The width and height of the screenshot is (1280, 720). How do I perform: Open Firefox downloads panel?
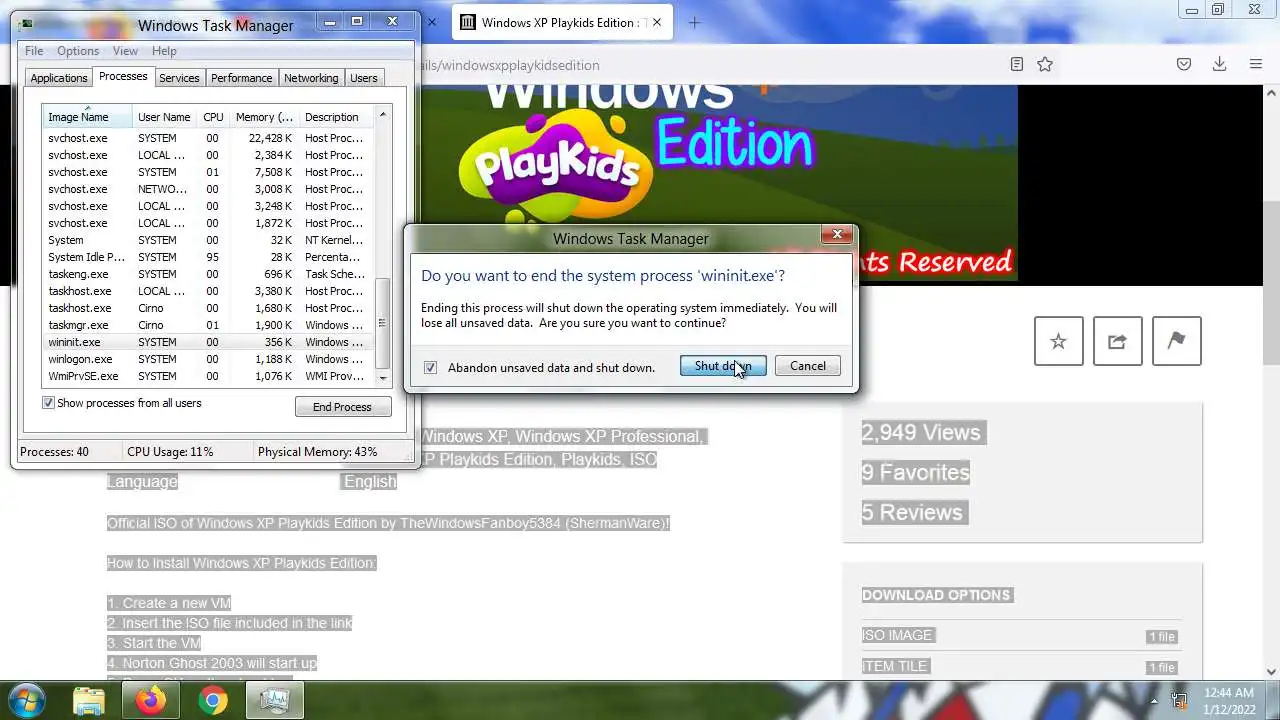(x=1219, y=64)
